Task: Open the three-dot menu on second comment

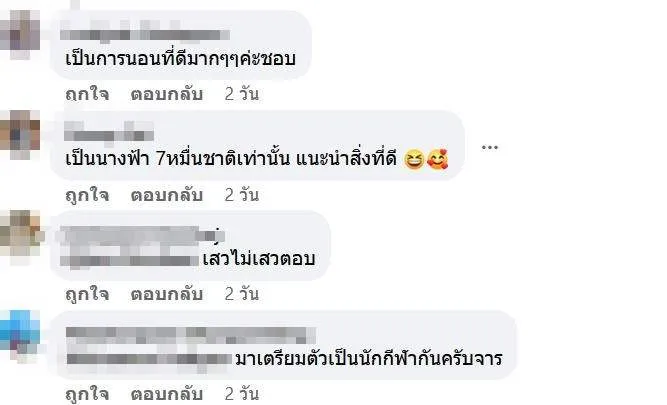Action: (490, 147)
